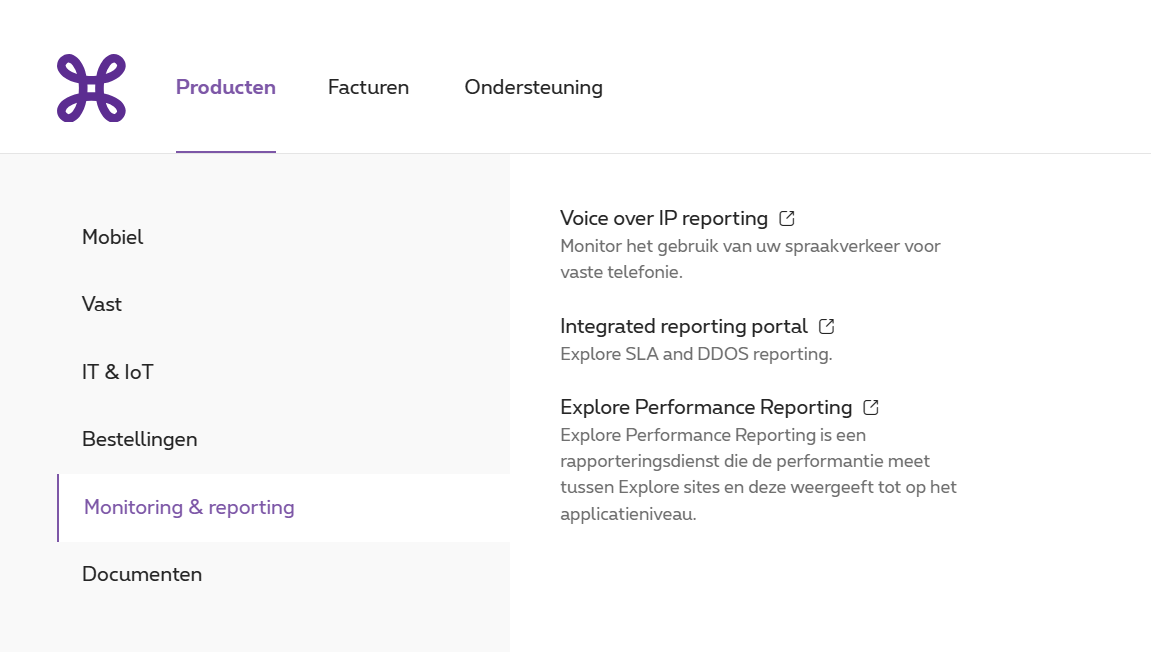Switch to the Producten tab
1151x652 pixels.
[x=225, y=87]
